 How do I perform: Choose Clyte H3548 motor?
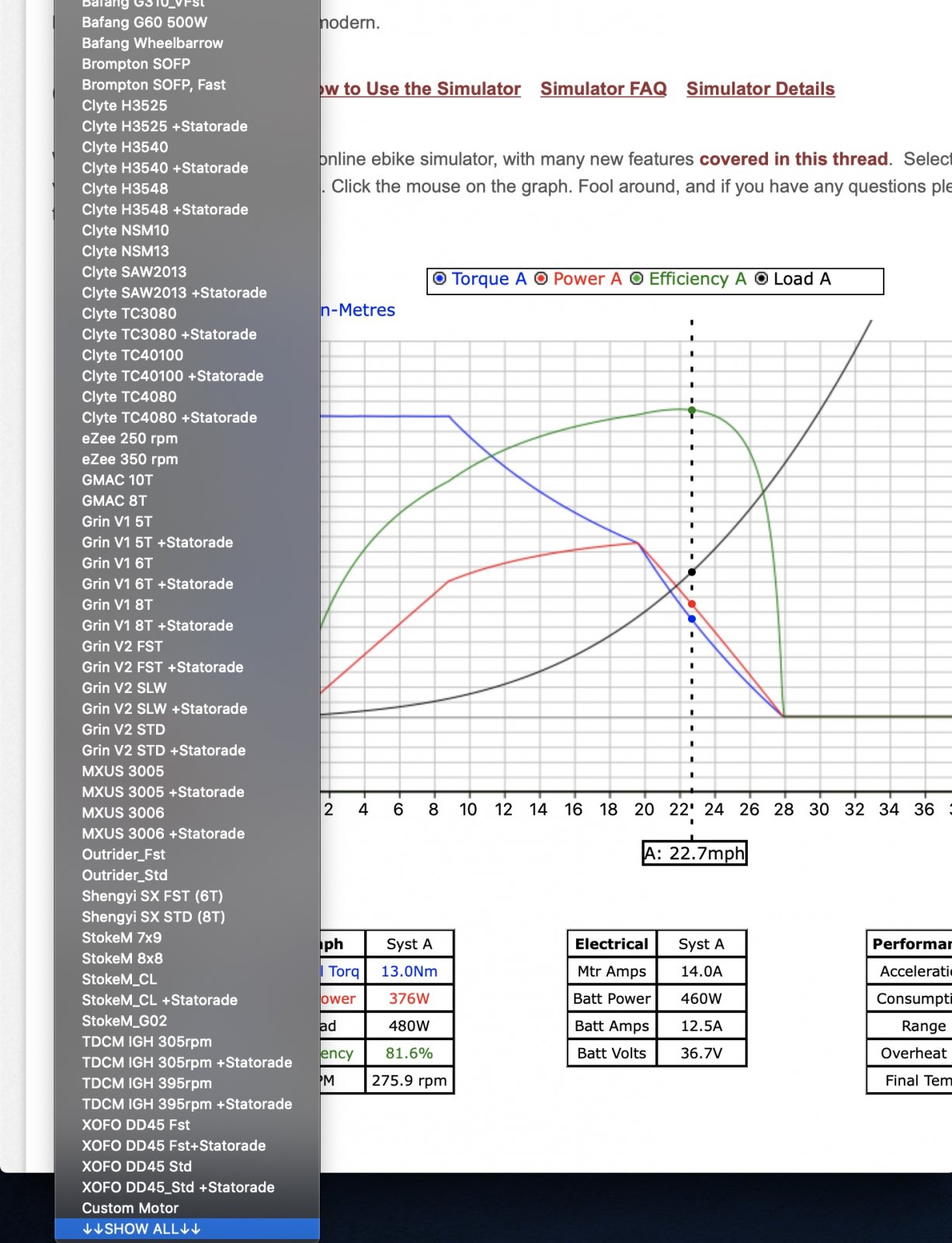click(187, 189)
